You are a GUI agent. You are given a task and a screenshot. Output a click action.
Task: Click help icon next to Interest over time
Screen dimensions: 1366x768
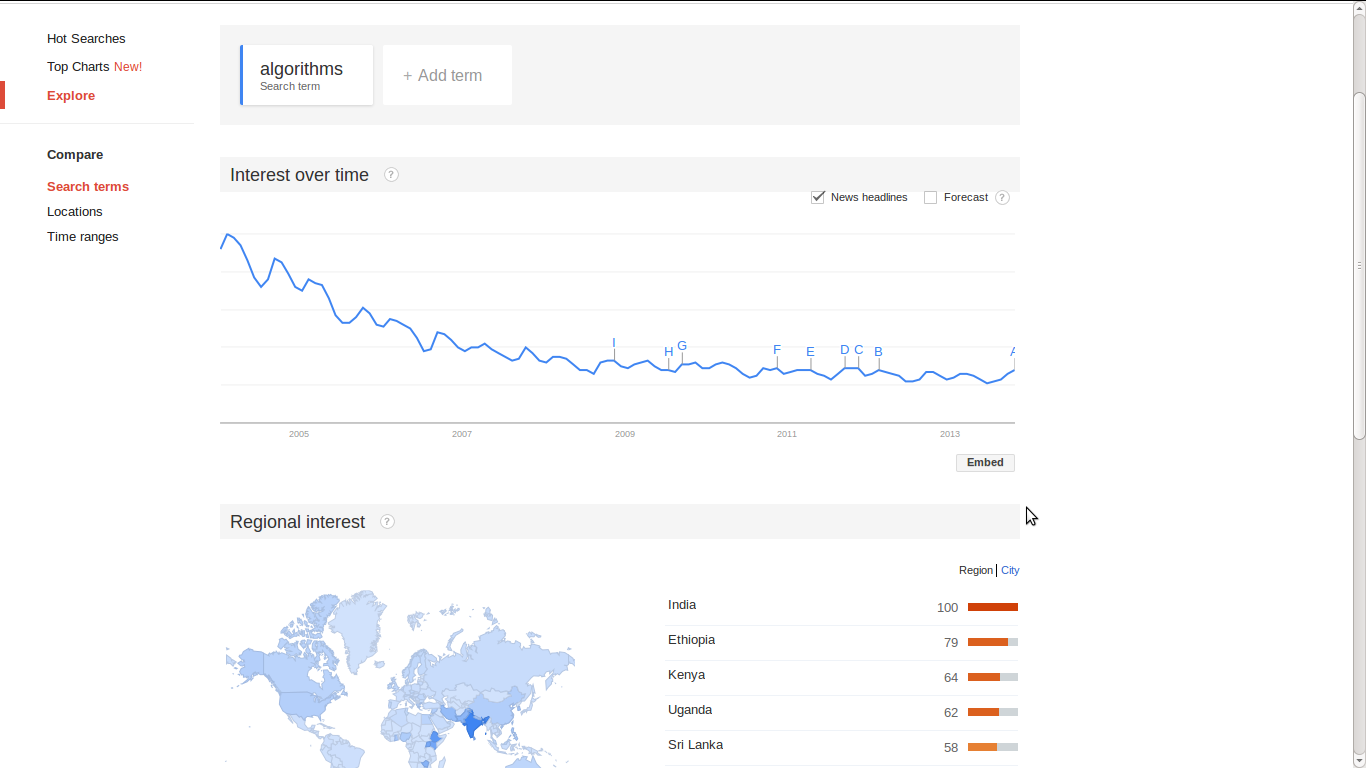(x=391, y=175)
